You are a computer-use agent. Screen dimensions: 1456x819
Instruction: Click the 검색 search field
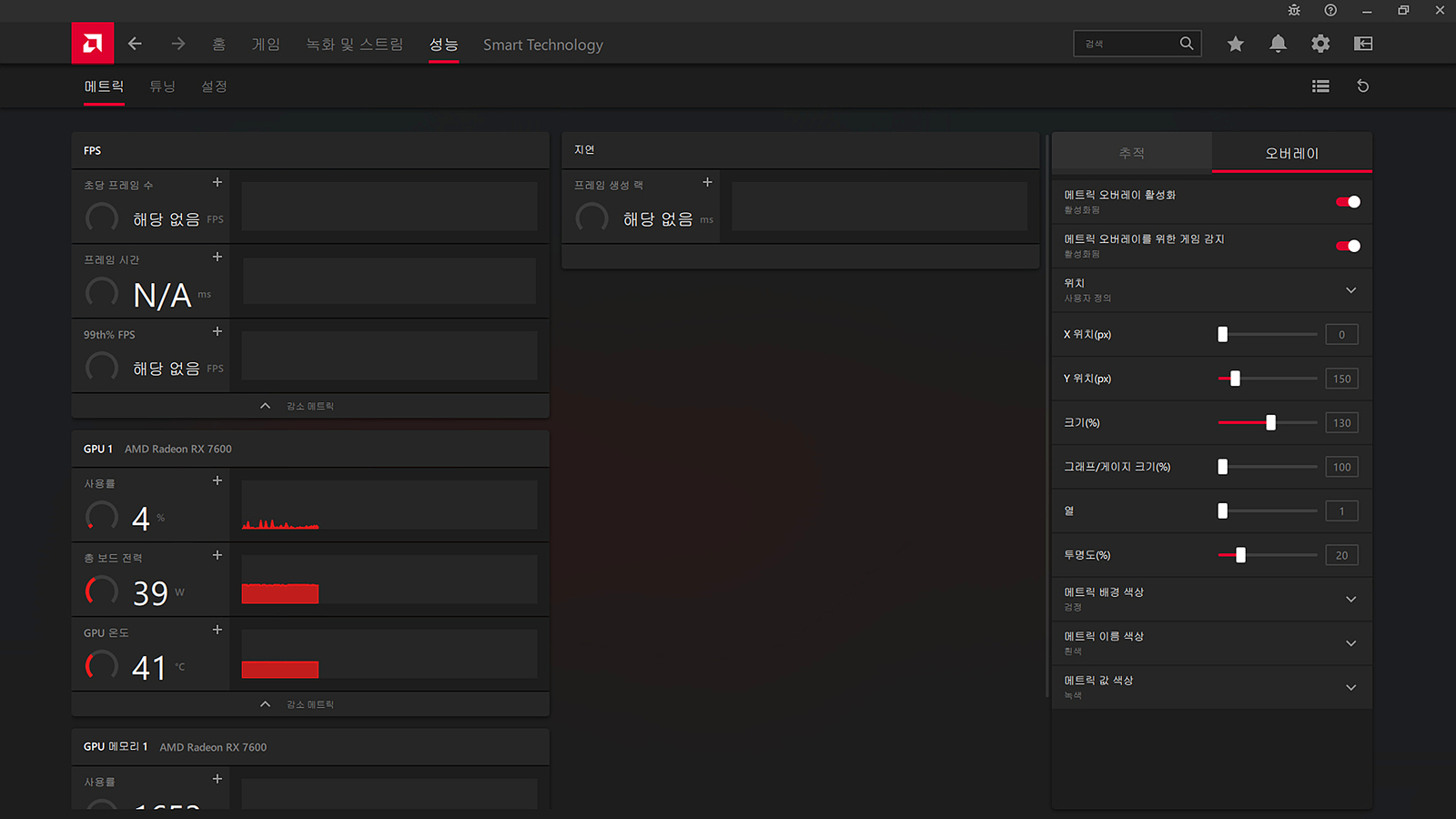click(1127, 44)
